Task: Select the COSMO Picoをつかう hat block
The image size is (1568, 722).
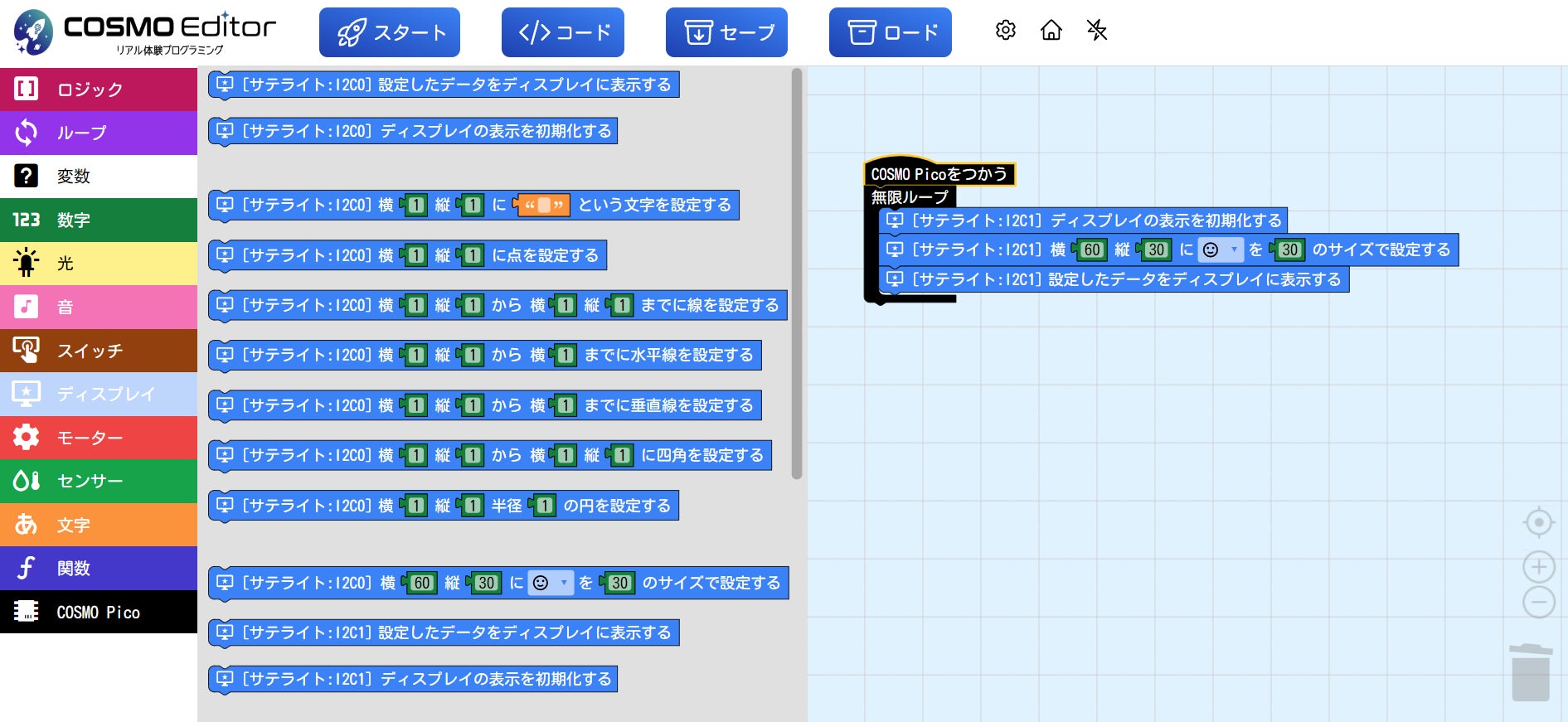Action: point(939,172)
